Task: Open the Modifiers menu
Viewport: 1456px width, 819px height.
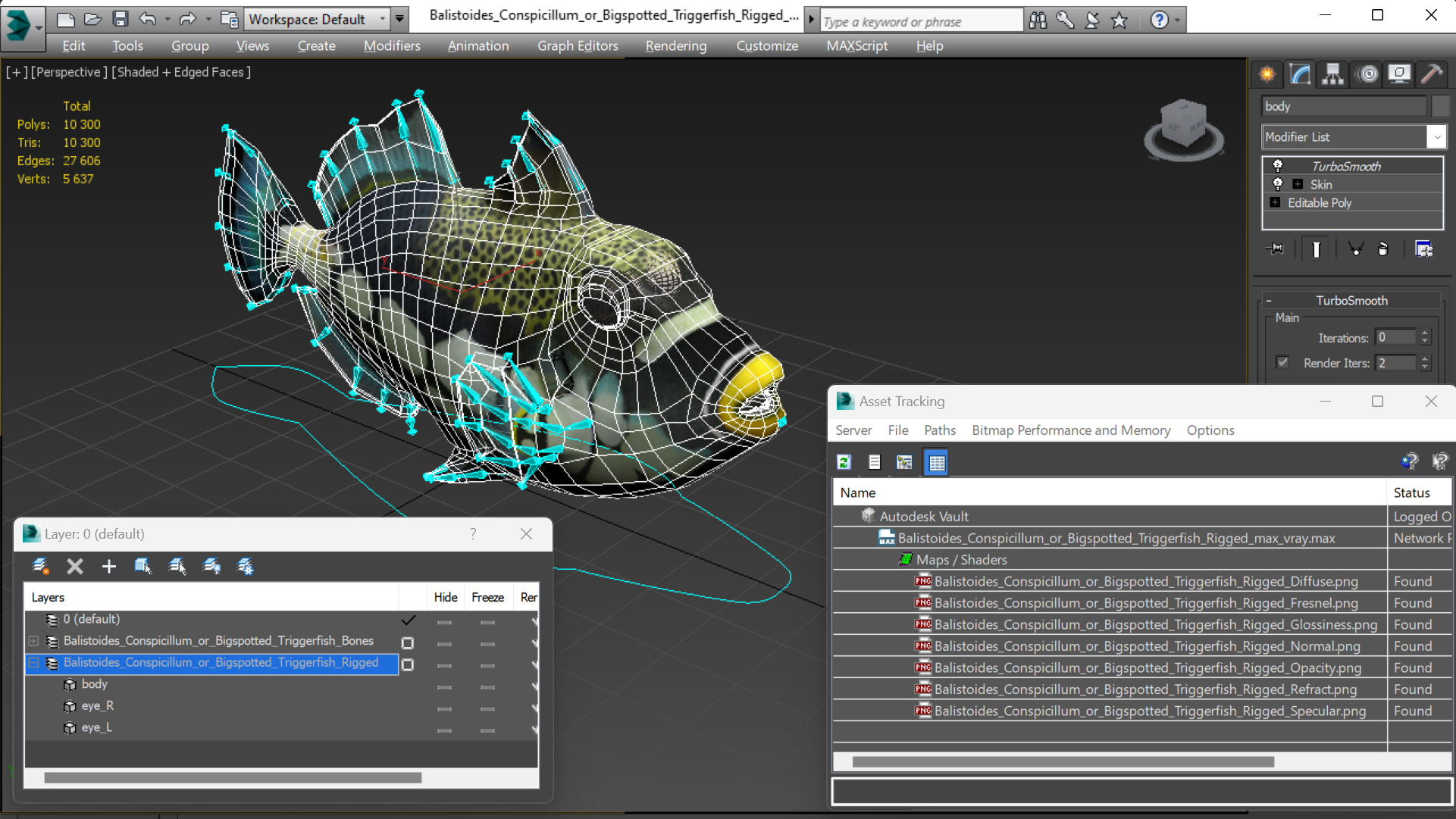Action: pos(391,45)
